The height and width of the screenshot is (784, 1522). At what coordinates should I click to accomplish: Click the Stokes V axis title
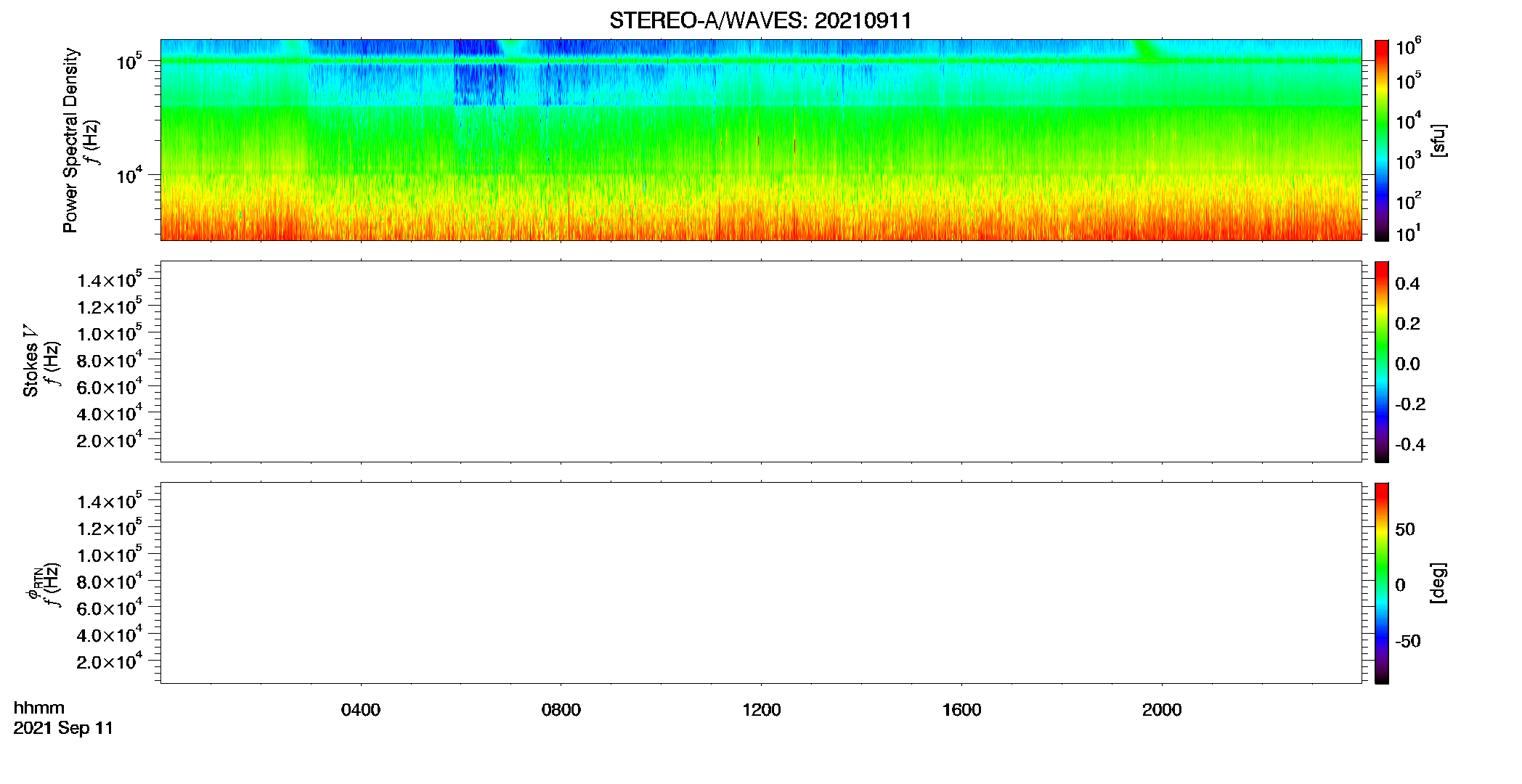click(31, 361)
